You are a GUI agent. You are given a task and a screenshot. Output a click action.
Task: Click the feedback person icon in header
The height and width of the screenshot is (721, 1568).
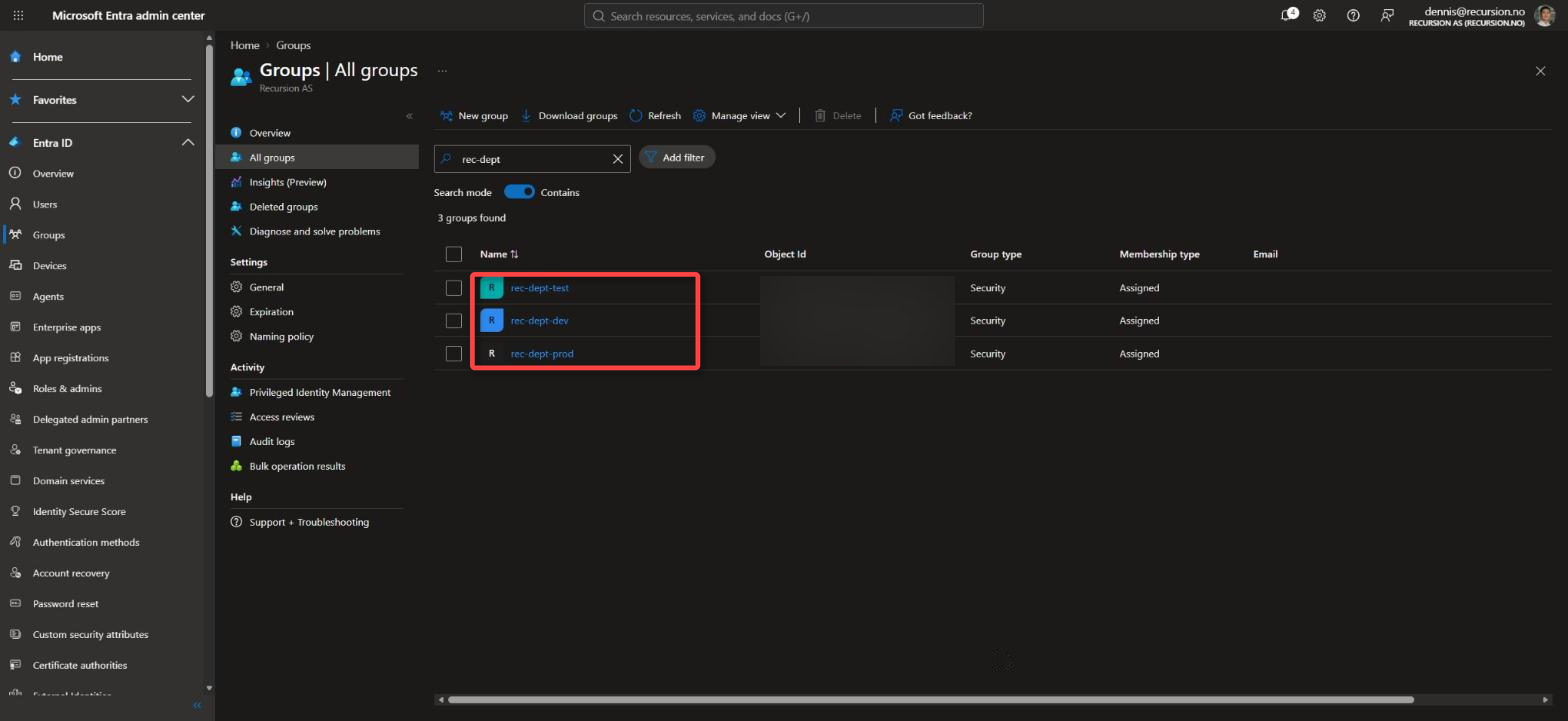click(1387, 15)
